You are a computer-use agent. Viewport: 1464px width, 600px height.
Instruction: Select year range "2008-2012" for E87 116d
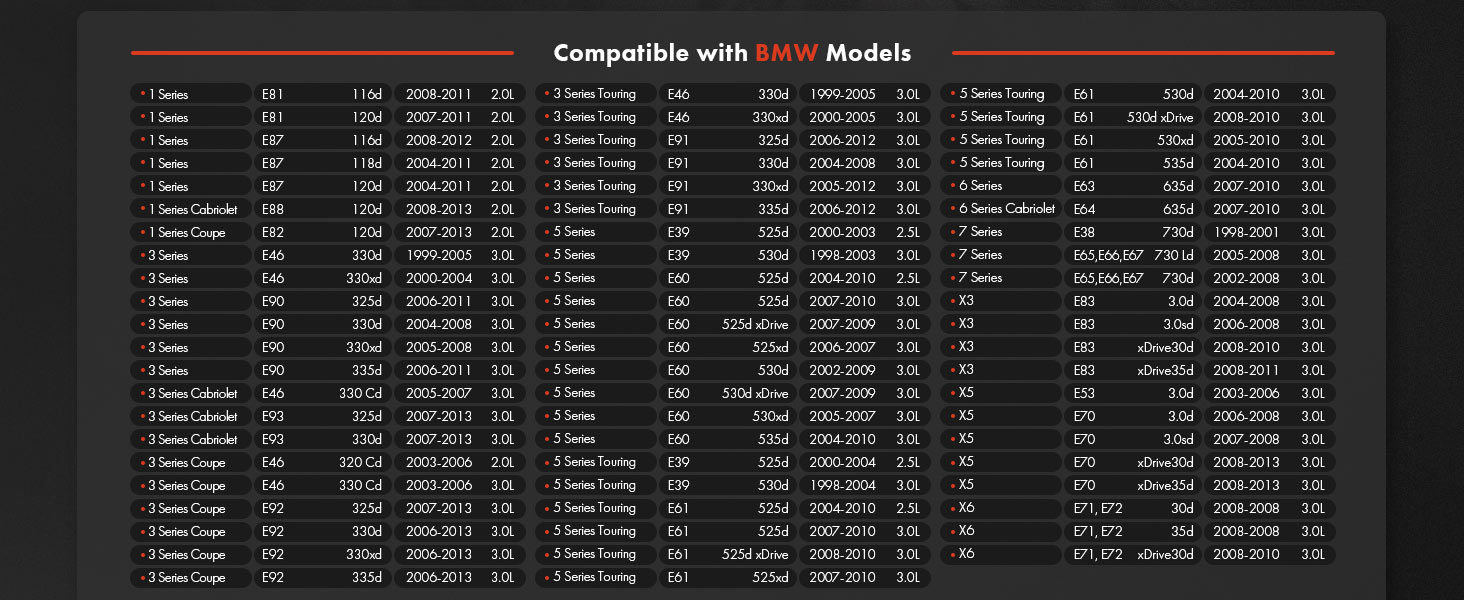tap(439, 140)
